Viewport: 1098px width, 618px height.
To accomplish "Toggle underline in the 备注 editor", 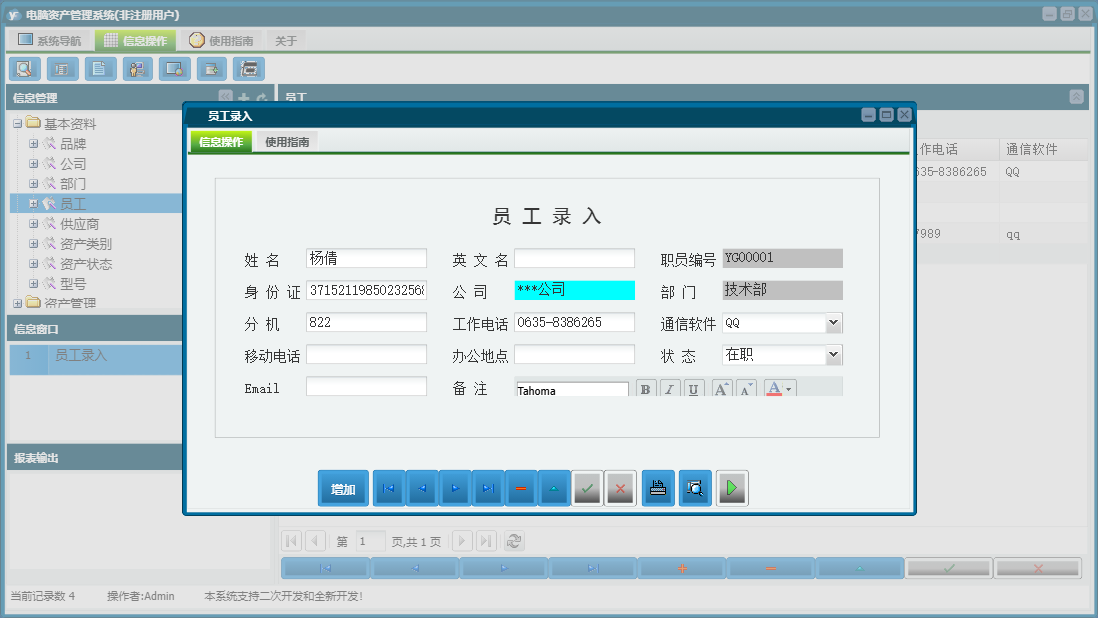I will [x=693, y=390].
